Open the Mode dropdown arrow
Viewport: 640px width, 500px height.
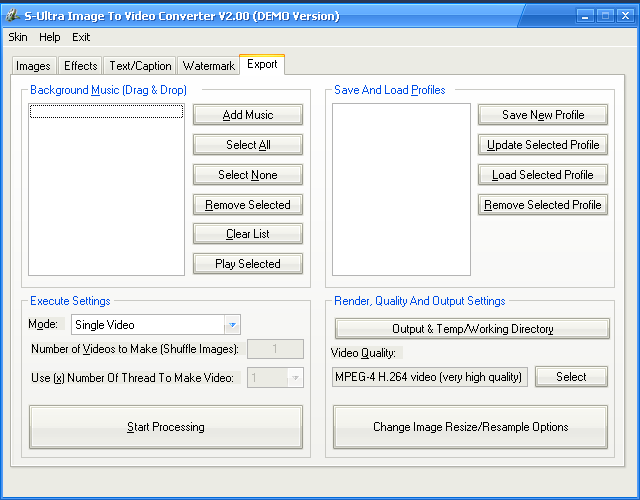click(232, 325)
